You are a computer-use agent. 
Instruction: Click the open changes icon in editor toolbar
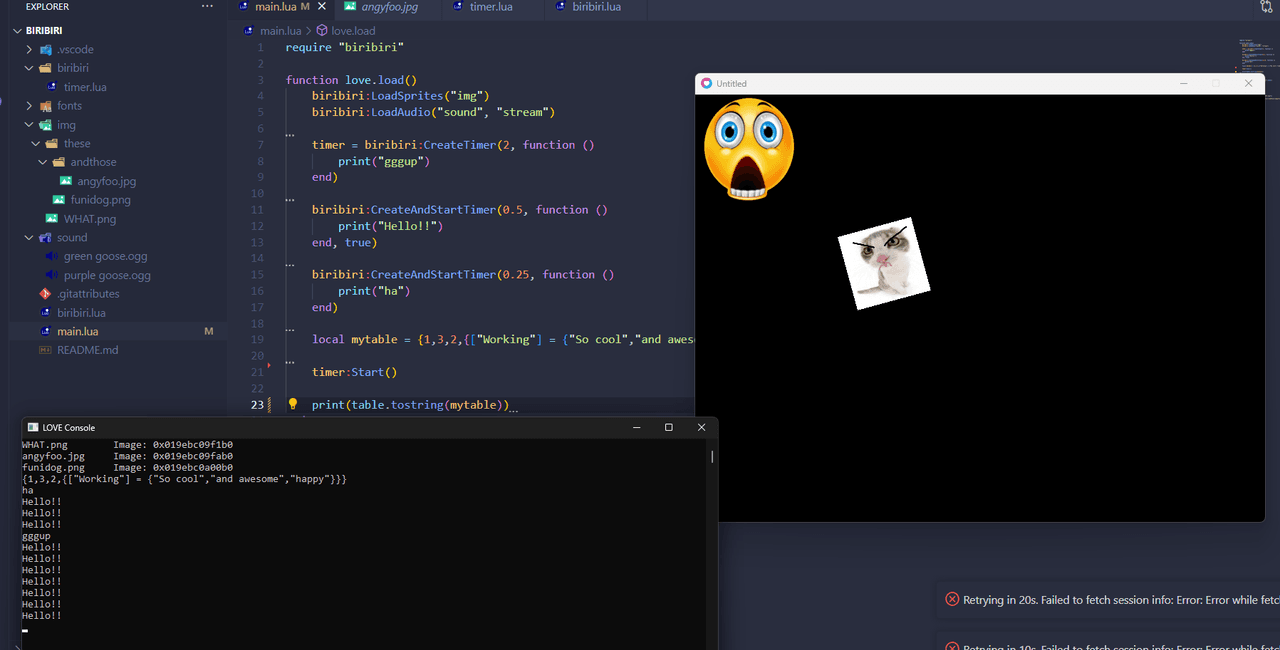pyautogui.click(x=1266, y=7)
